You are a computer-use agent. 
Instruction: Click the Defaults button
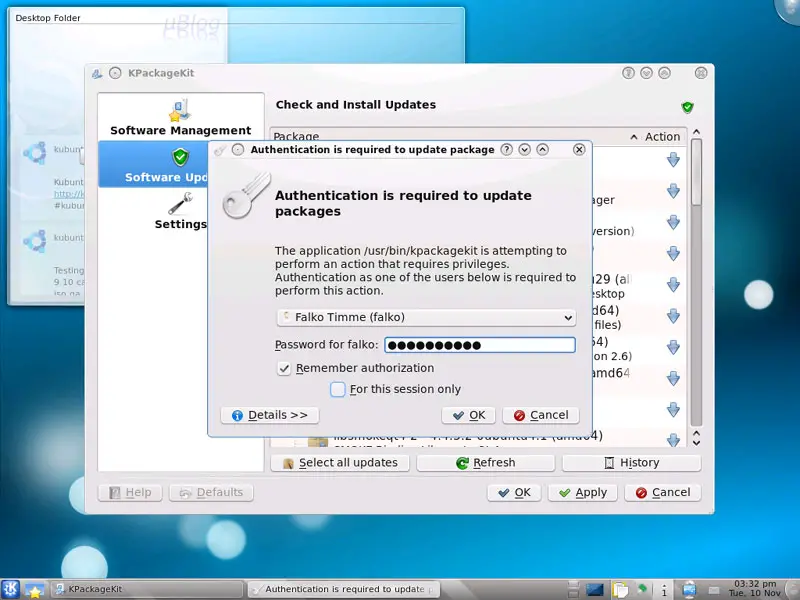(x=211, y=492)
